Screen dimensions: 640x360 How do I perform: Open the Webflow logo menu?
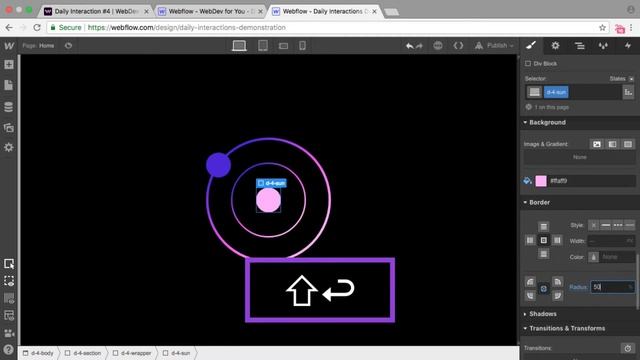click(x=9, y=46)
